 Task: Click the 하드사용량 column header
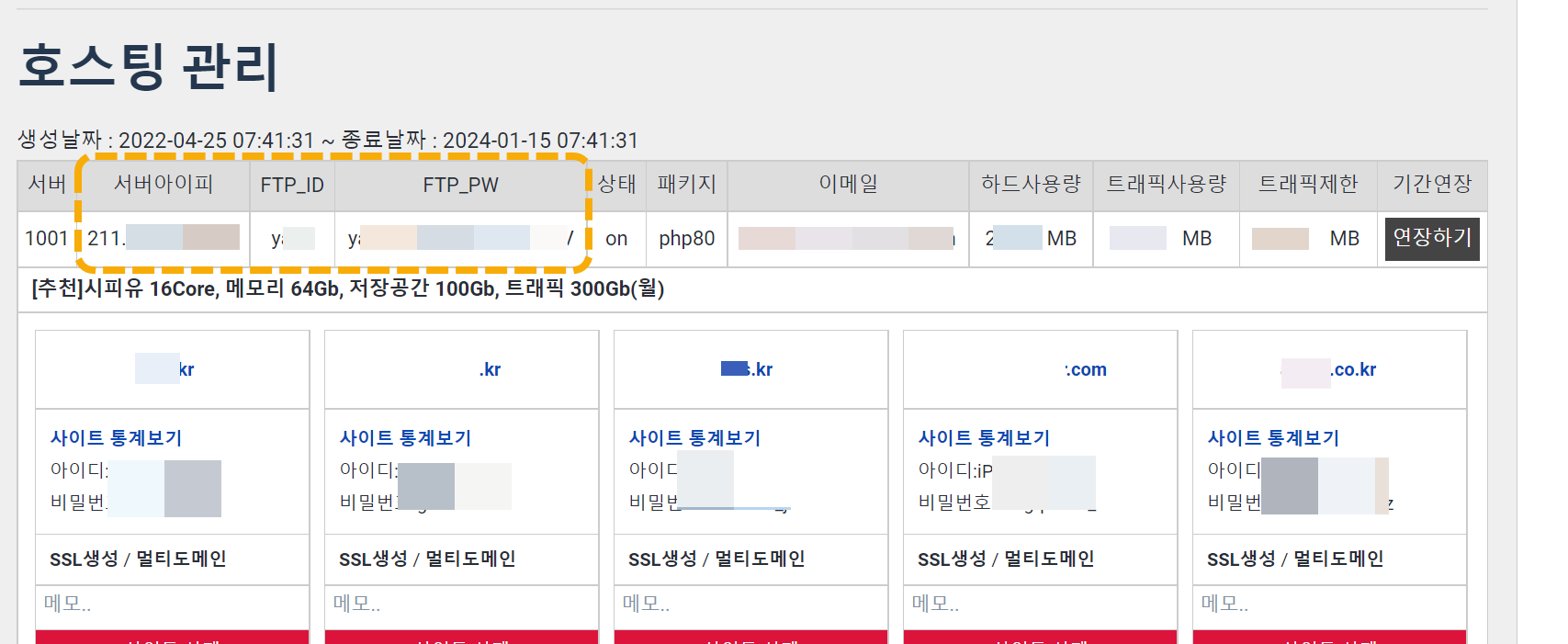pos(1031,185)
